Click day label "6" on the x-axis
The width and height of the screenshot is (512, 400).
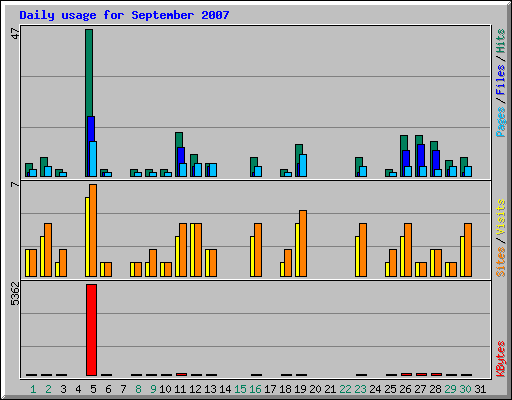[108, 389]
